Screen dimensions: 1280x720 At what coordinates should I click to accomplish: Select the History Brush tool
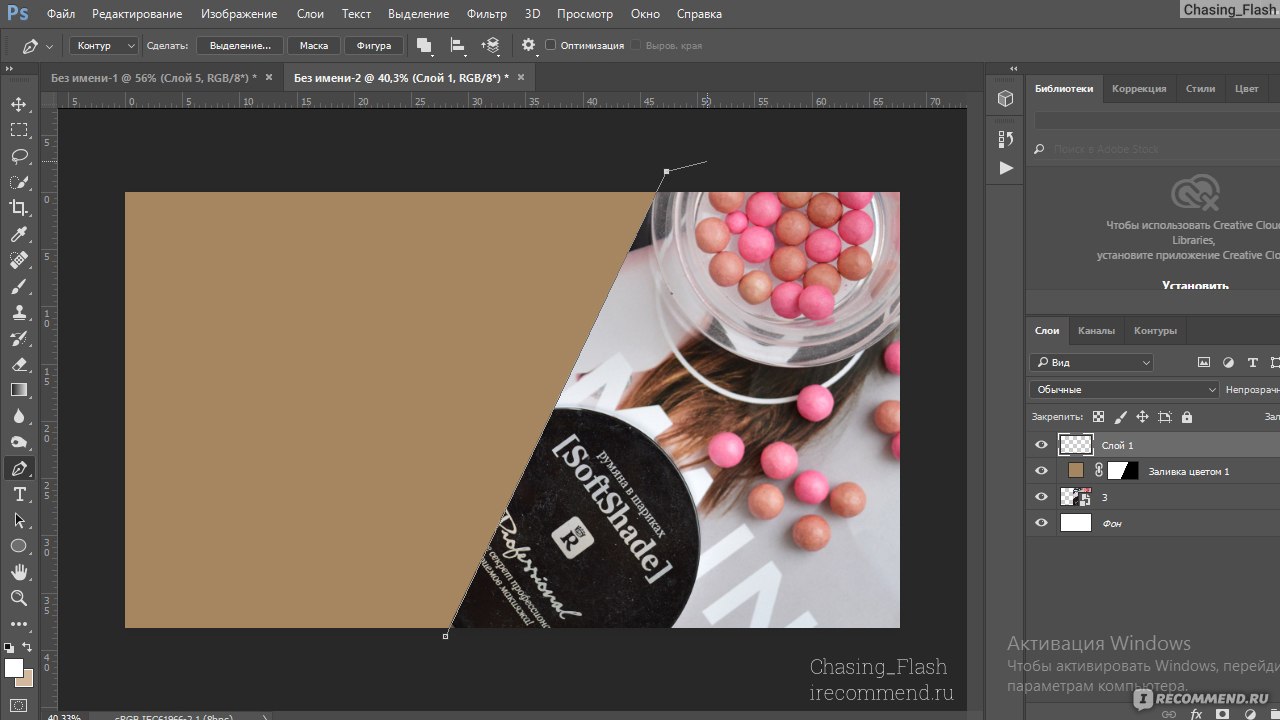pos(18,338)
